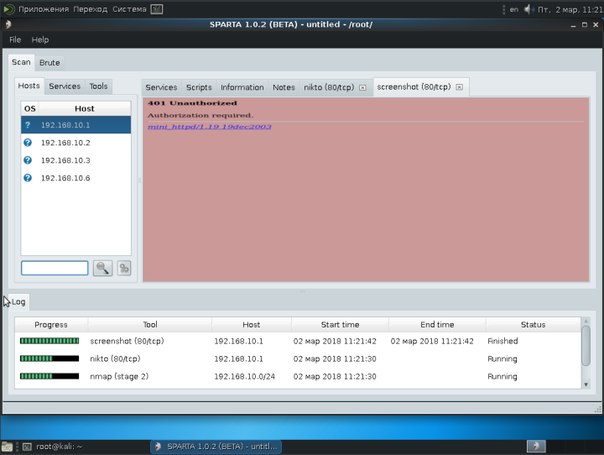Open the File menu
604x455 pixels.
point(15,40)
